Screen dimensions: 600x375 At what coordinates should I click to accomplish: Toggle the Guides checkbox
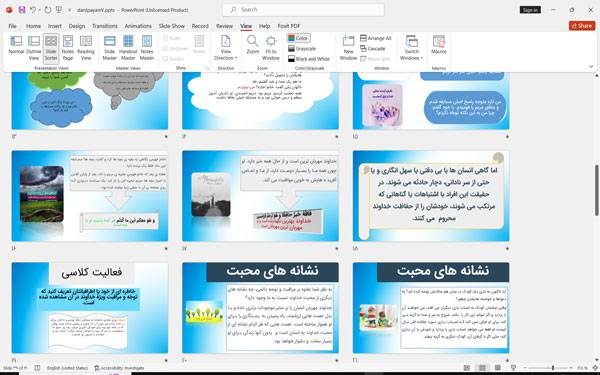(173, 59)
